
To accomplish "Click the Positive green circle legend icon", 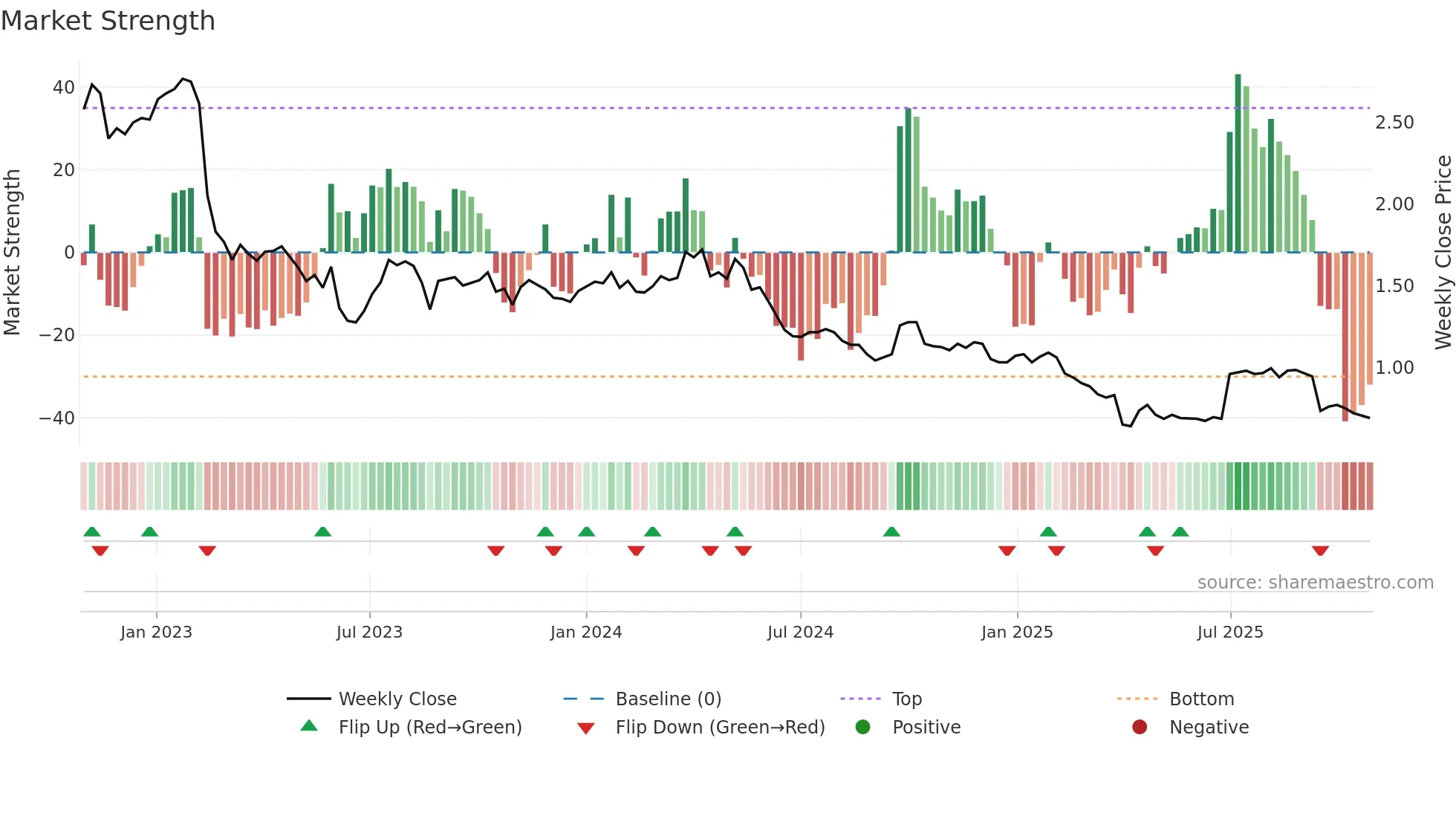I will [x=862, y=727].
